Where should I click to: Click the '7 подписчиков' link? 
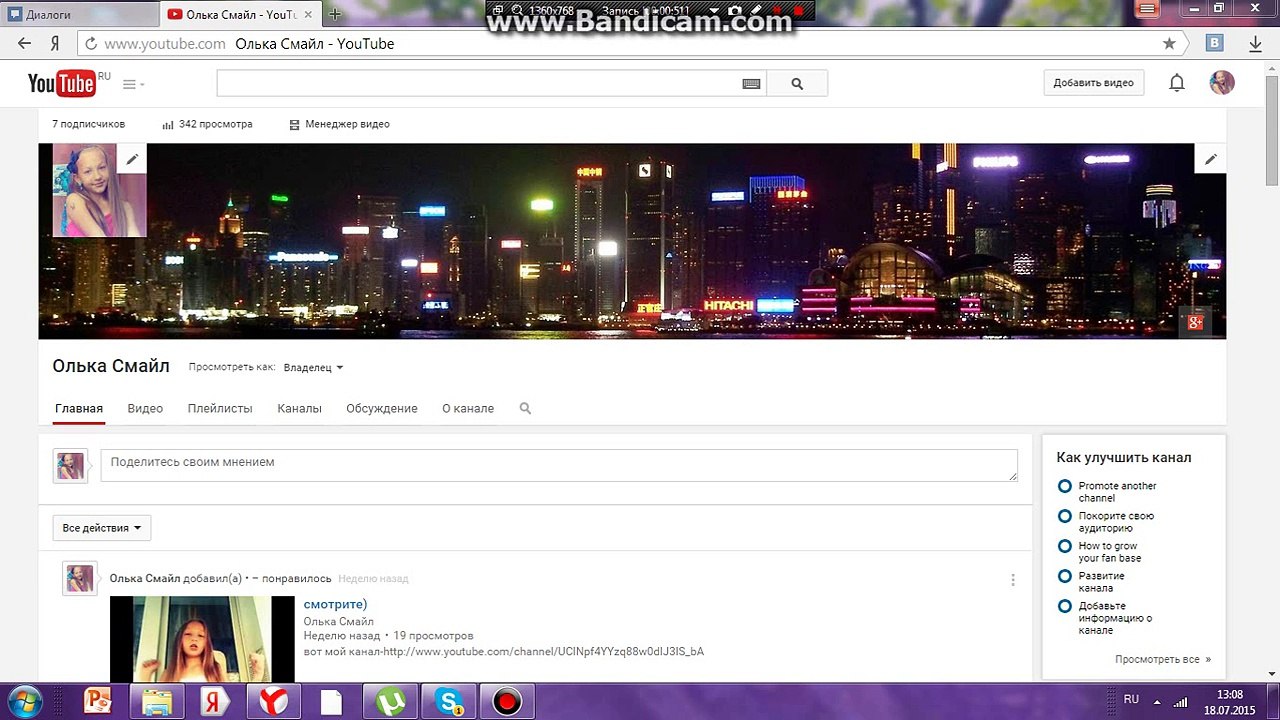pos(89,124)
